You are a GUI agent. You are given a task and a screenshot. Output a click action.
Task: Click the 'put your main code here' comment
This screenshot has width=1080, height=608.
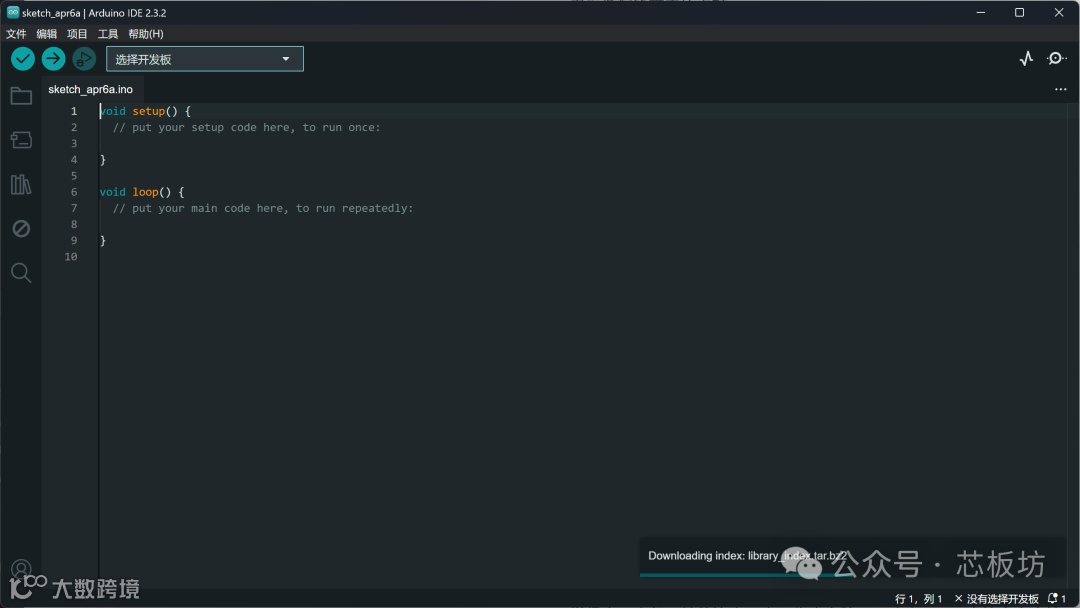pyautogui.click(x=263, y=208)
